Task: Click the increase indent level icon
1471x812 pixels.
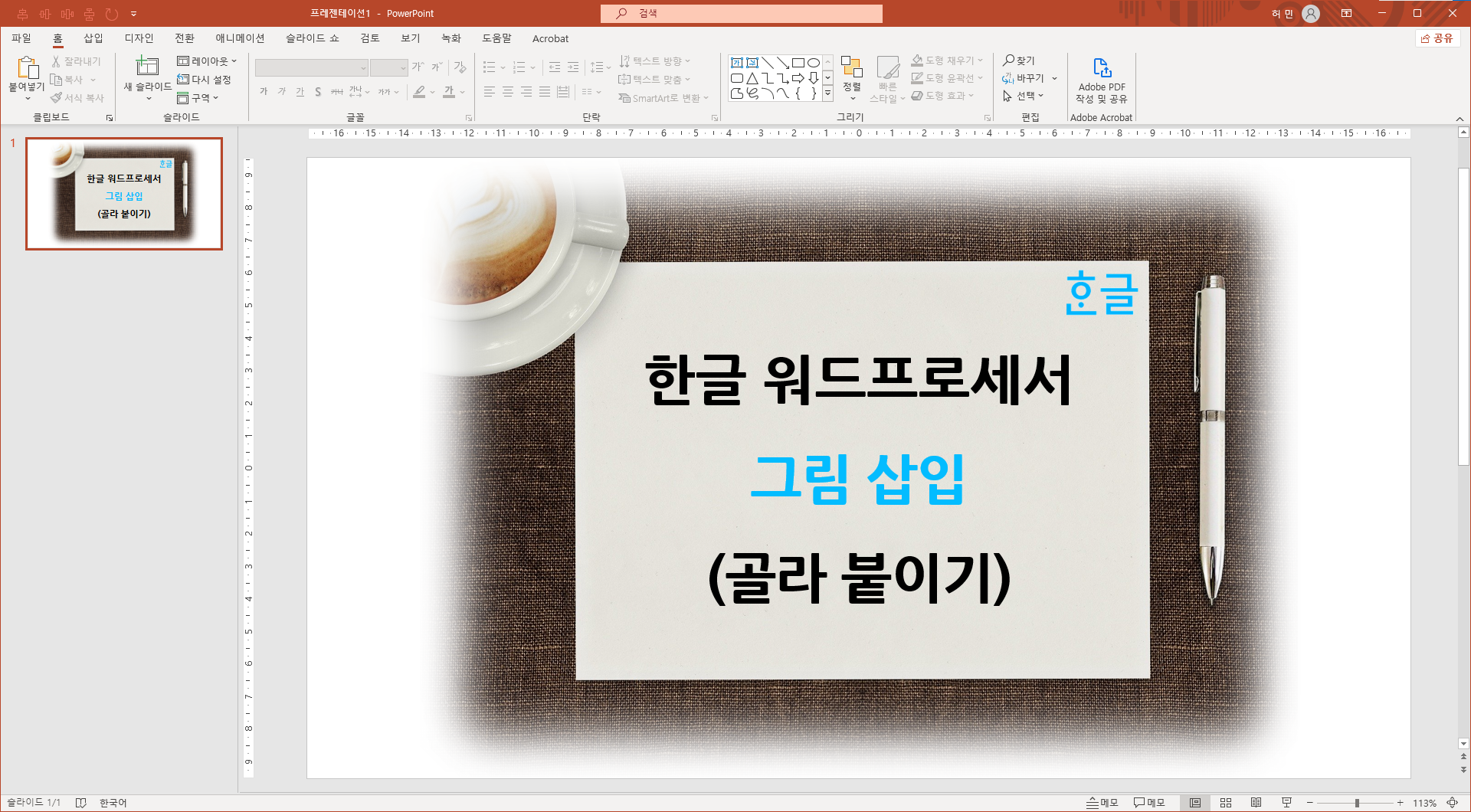Action: (x=573, y=67)
